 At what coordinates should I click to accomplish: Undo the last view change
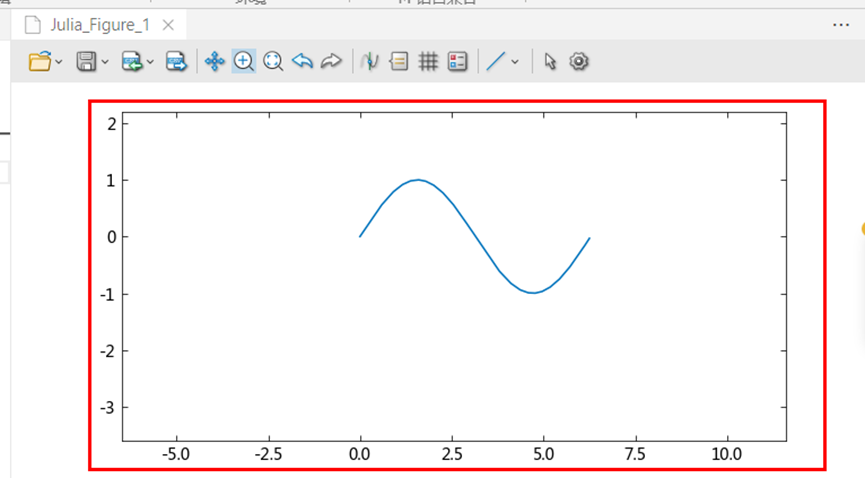(x=302, y=61)
